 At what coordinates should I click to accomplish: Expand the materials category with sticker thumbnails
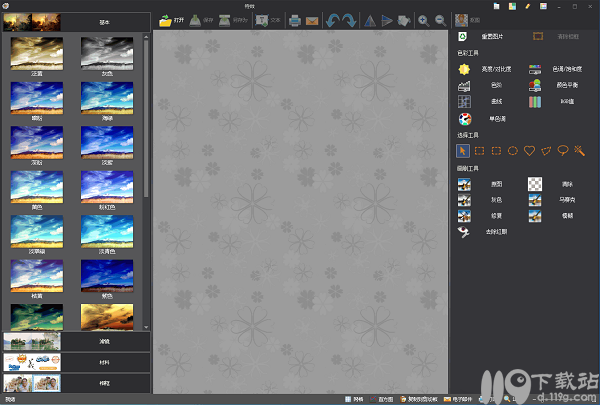77,362
